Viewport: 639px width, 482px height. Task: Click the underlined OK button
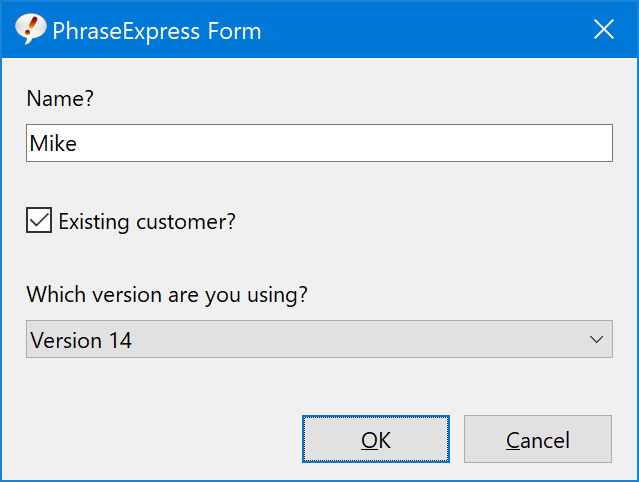pyautogui.click(x=376, y=439)
